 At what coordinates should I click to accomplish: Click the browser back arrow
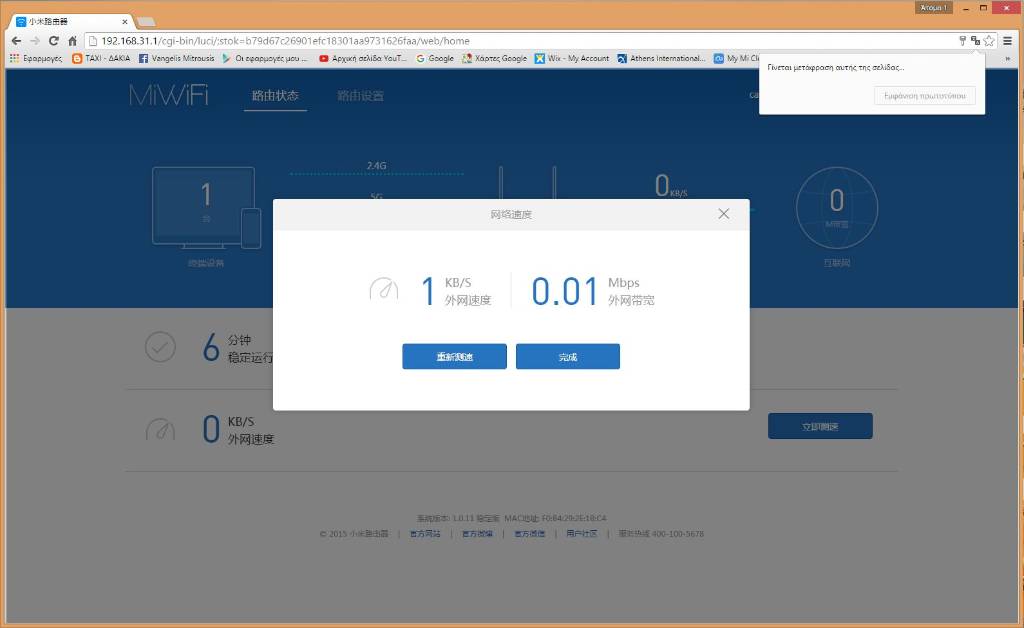[16, 41]
